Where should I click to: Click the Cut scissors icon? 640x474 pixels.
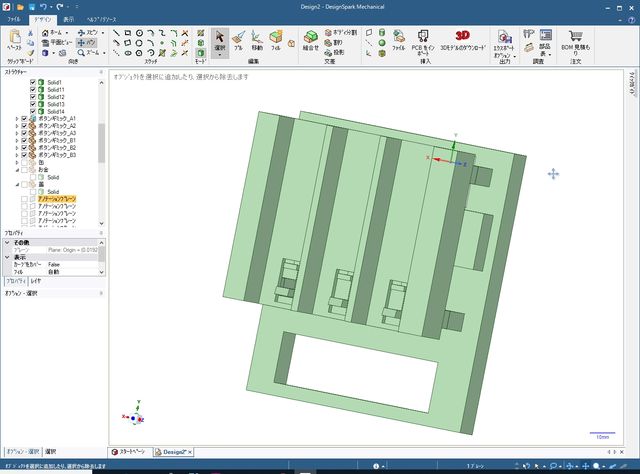pyautogui.click(x=30, y=33)
